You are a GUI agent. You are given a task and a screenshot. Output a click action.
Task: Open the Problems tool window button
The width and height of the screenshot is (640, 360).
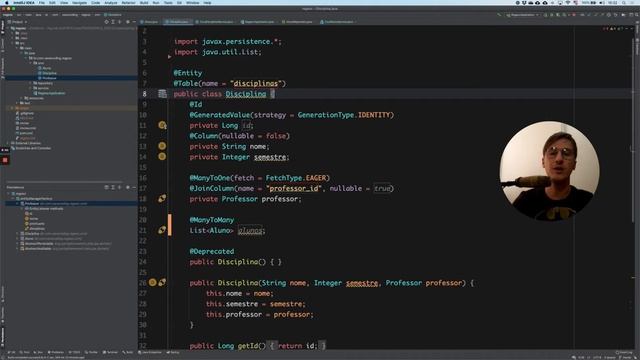[56, 352]
